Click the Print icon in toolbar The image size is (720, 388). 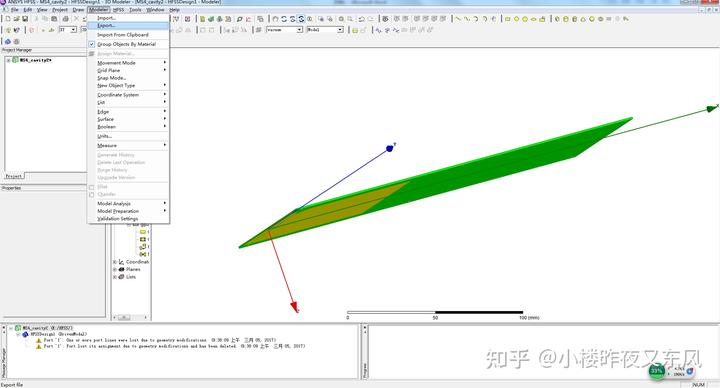pyautogui.click(x=66, y=19)
